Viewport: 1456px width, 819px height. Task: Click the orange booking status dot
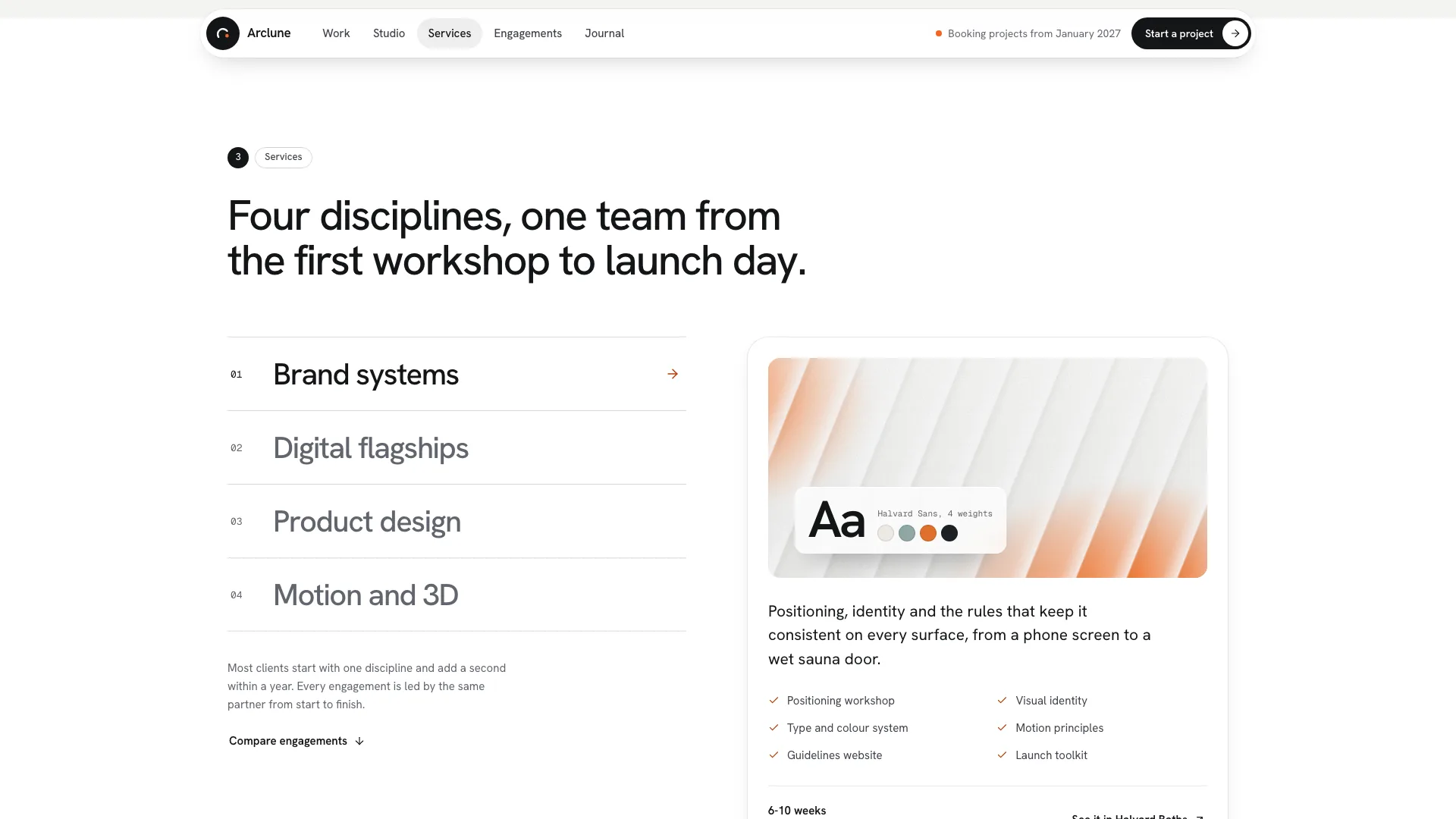[x=939, y=33]
